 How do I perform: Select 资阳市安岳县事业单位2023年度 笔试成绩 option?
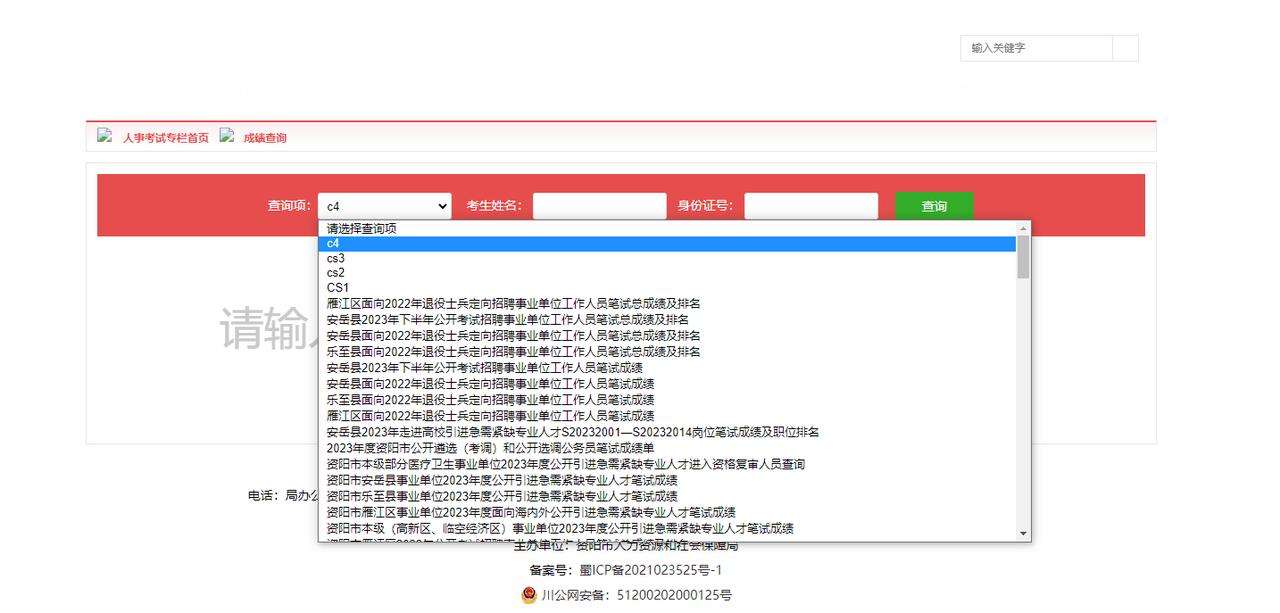[667, 480]
